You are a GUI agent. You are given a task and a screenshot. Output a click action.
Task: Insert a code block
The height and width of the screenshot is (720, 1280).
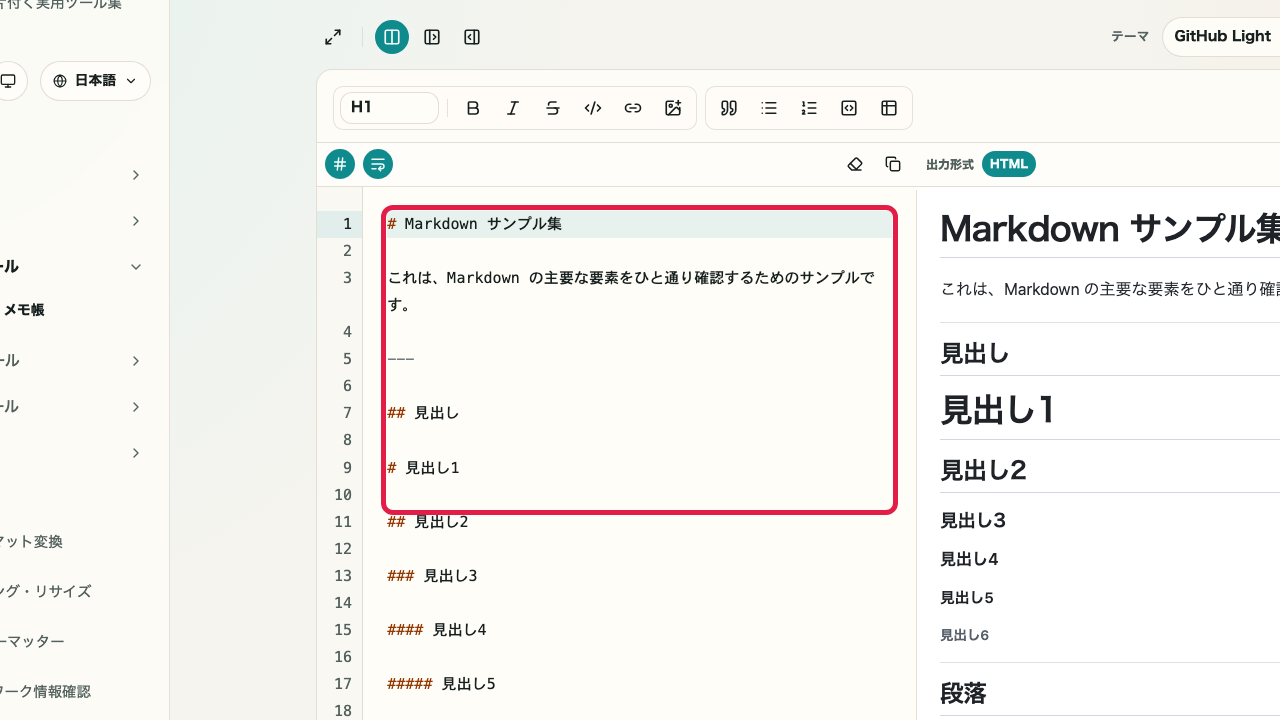point(849,108)
